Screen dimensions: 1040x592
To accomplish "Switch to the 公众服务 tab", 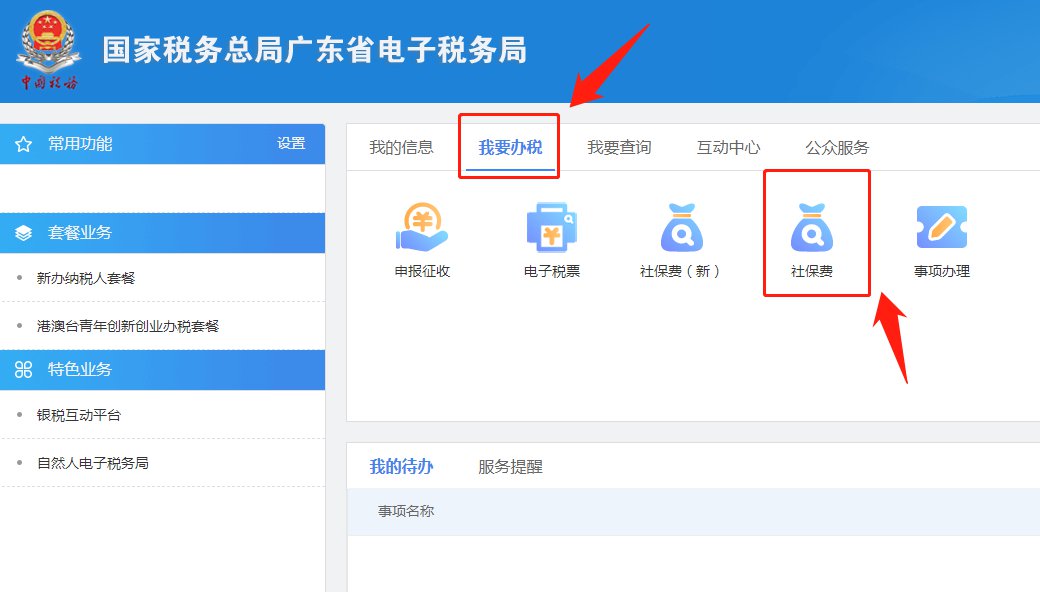I will tap(837, 147).
